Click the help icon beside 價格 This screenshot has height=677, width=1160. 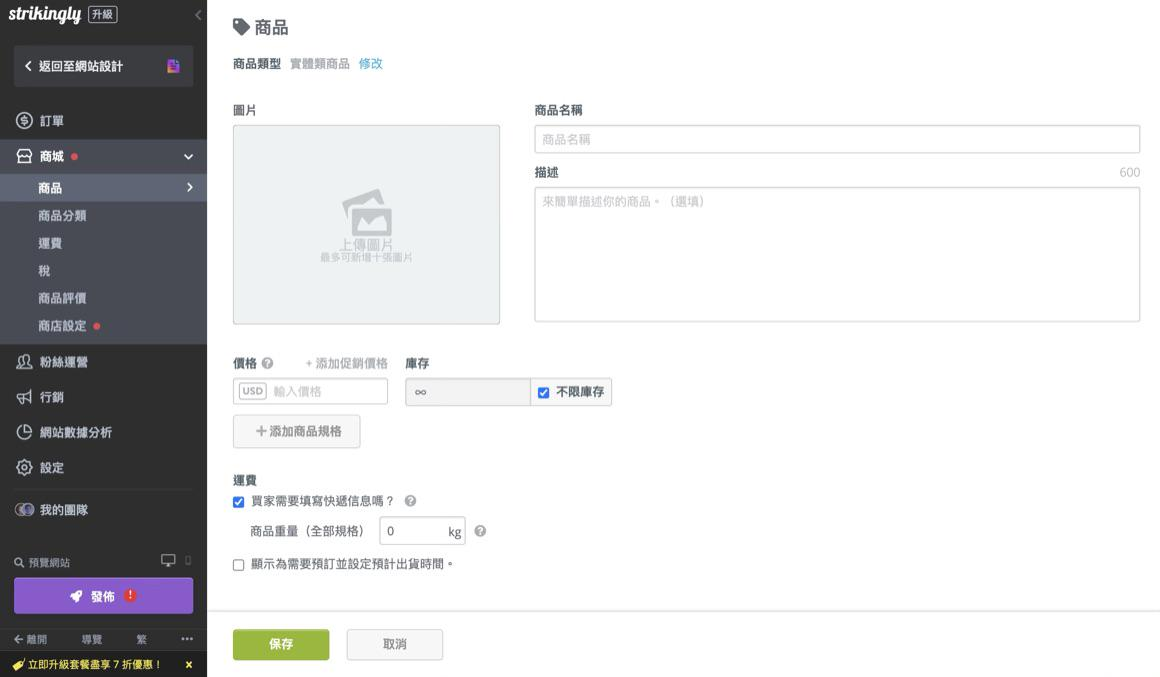point(267,364)
